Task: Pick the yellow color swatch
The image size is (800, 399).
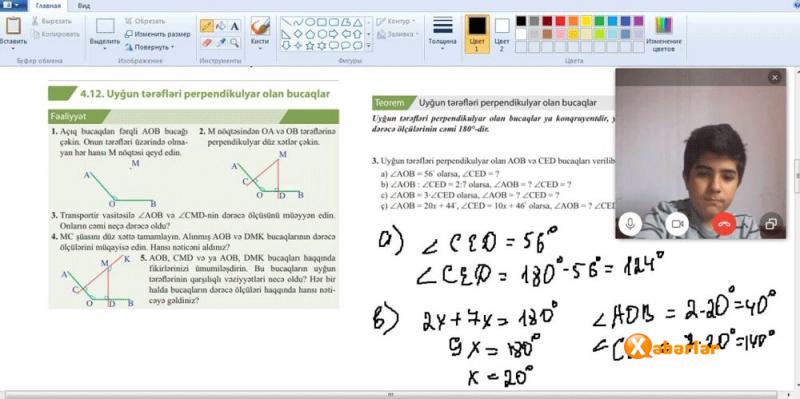Action: point(586,21)
